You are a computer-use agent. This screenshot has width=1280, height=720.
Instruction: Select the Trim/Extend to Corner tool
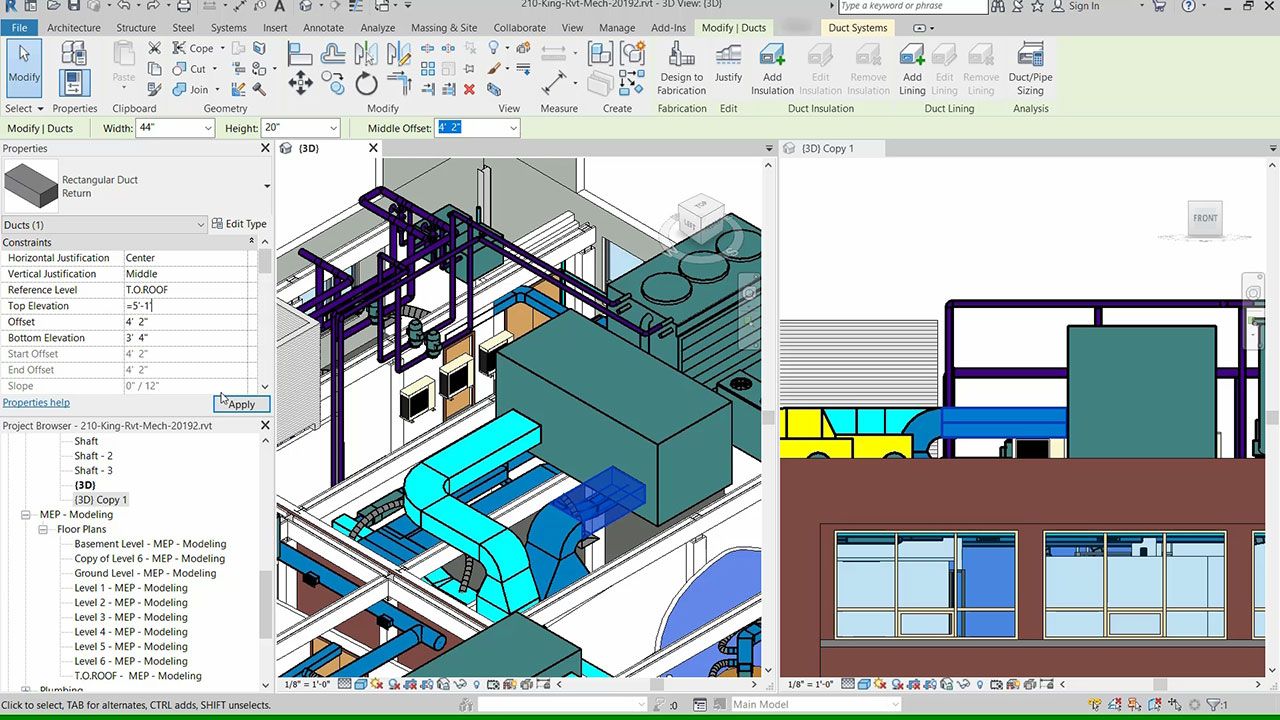398,83
